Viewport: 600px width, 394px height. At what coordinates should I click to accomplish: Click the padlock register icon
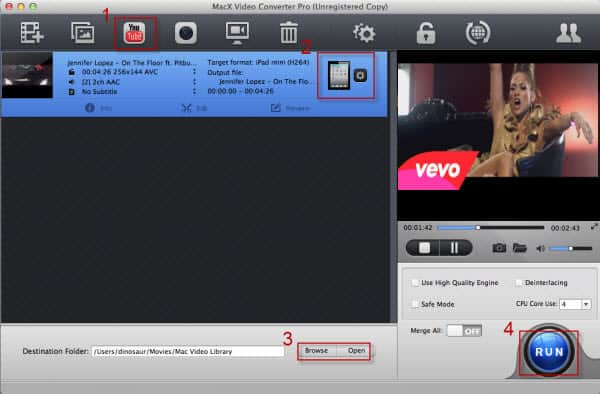pos(426,33)
